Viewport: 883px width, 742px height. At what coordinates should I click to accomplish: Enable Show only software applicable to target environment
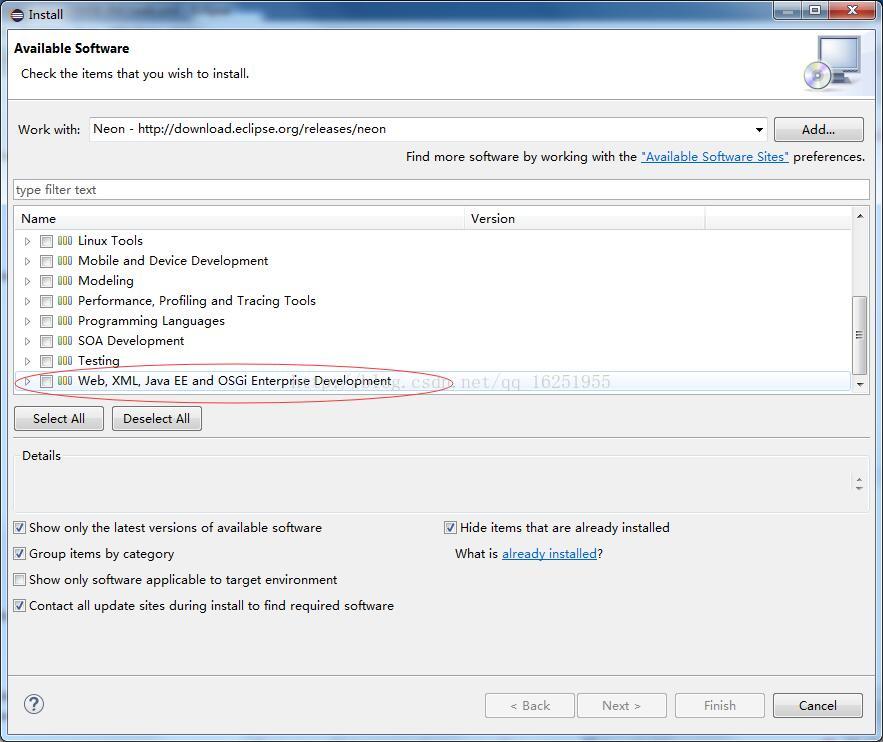click(19, 579)
